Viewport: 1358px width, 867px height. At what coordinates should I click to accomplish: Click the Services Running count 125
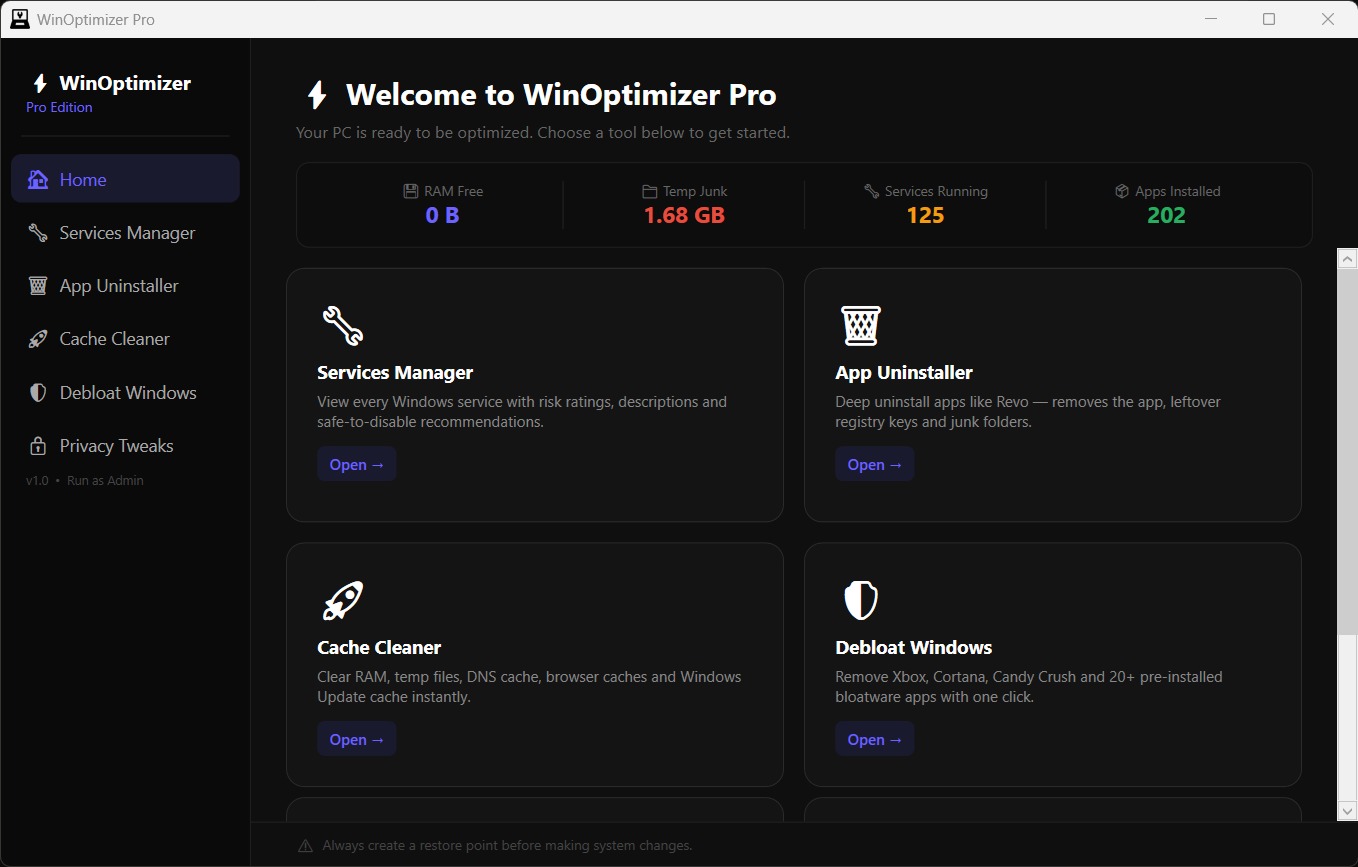(925, 215)
